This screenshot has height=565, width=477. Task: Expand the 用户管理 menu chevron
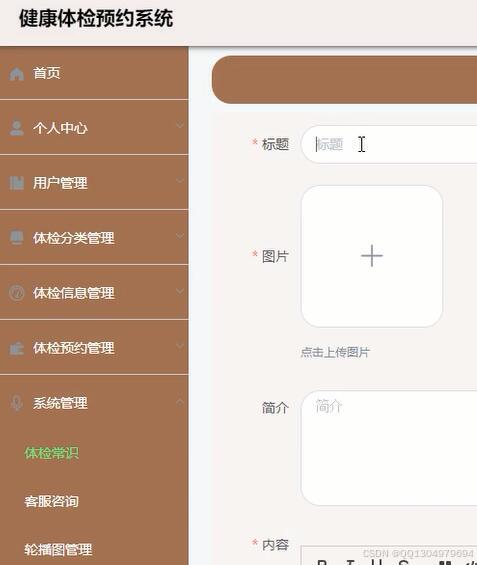180,180
